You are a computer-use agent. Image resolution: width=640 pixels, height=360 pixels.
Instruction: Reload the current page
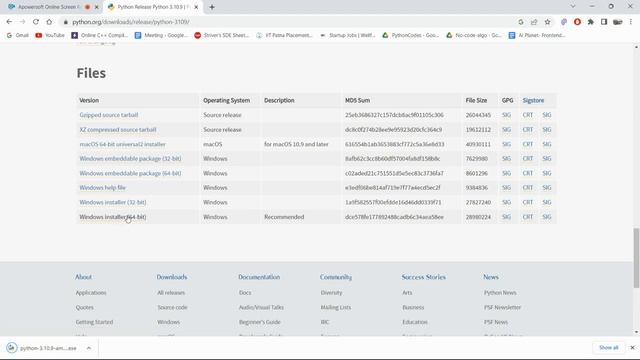pyautogui.click(x=36, y=22)
